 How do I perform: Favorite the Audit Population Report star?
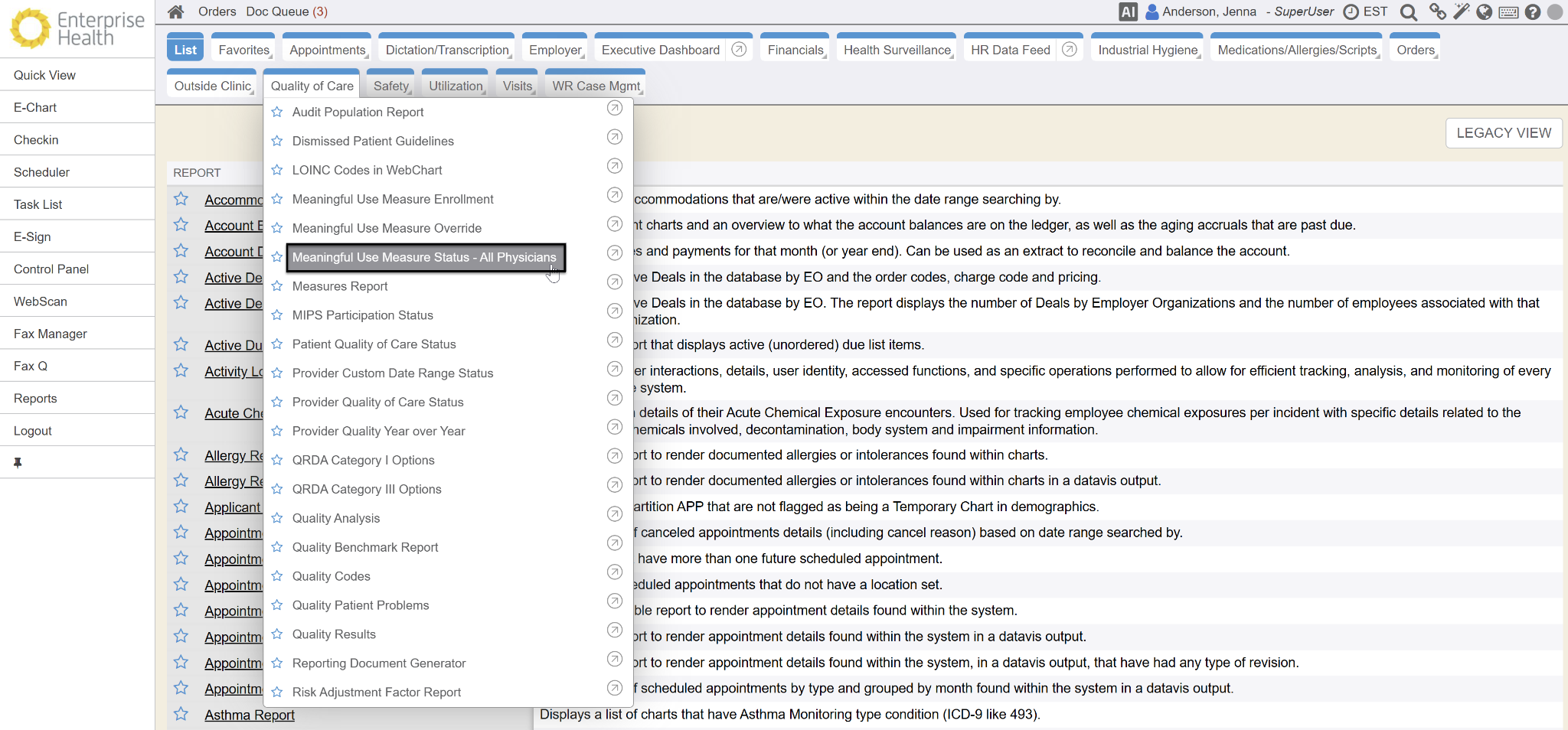click(x=277, y=112)
